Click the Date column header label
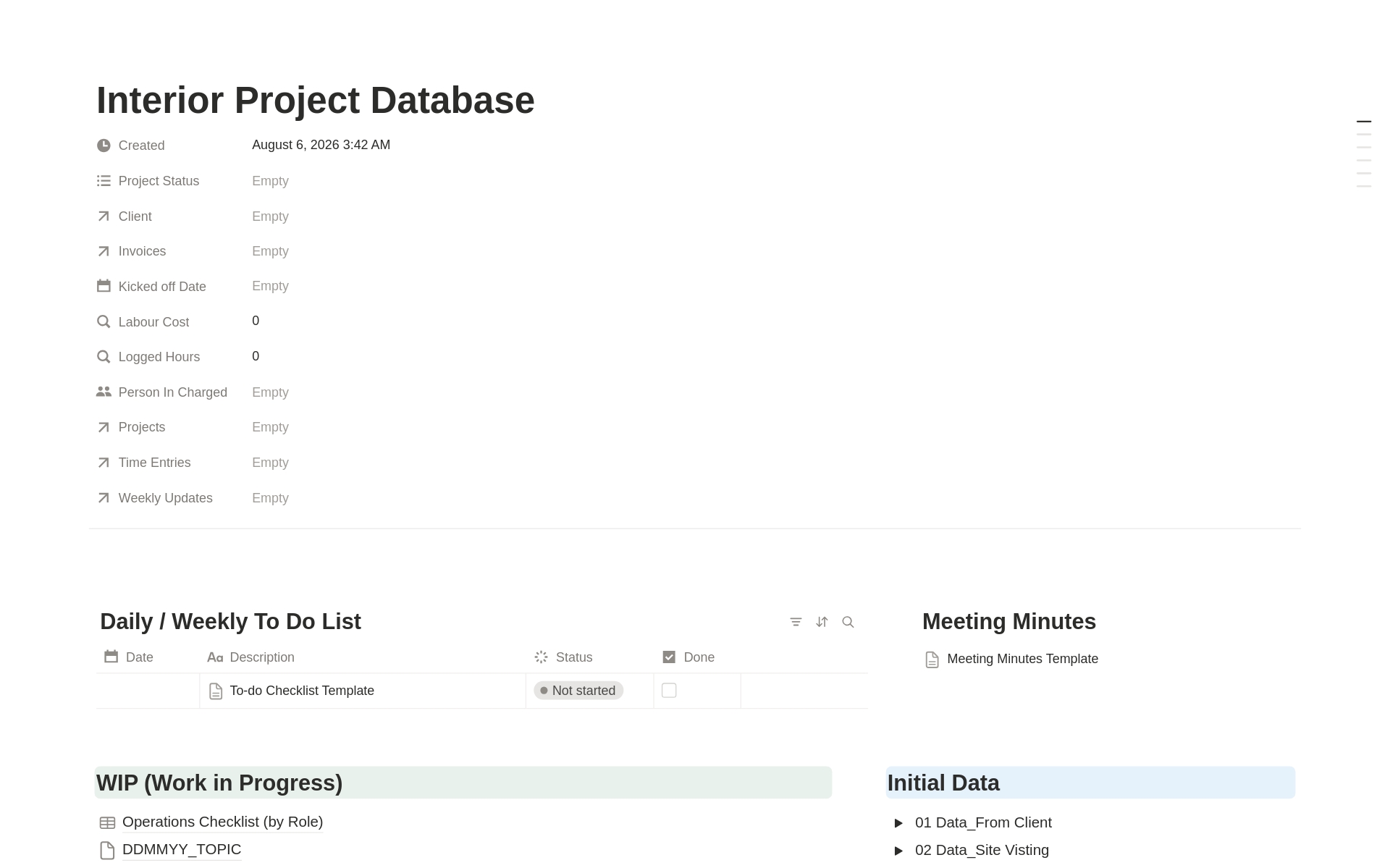 click(x=140, y=657)
